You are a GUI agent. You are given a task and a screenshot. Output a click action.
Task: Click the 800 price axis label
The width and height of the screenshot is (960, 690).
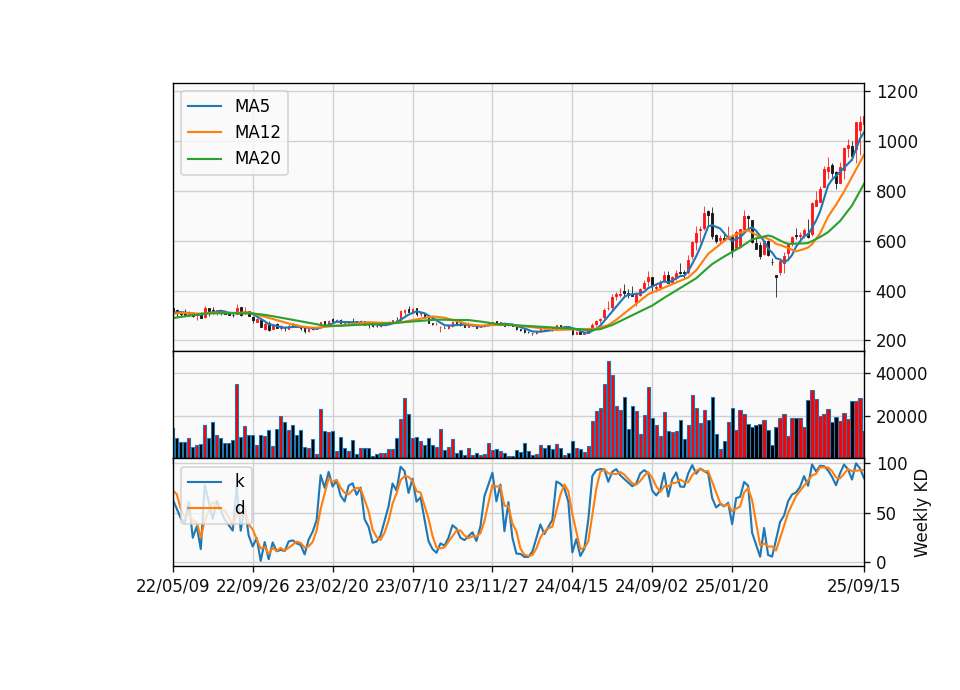(891, 192)
